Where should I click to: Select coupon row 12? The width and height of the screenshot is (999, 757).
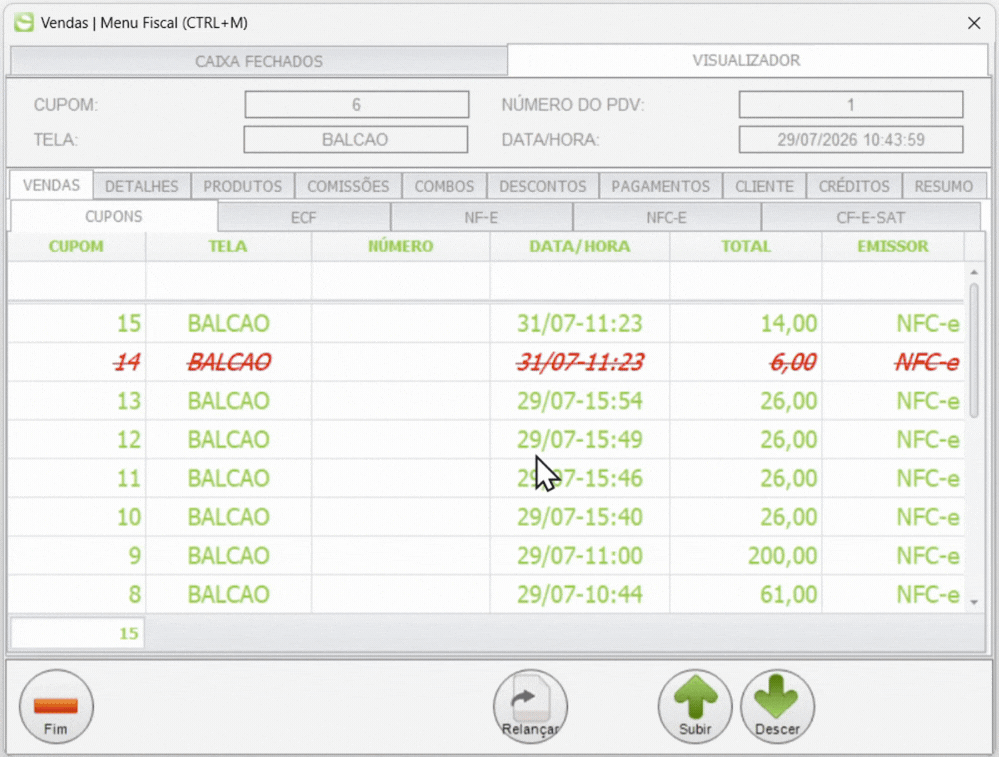[x=485, y=440]
